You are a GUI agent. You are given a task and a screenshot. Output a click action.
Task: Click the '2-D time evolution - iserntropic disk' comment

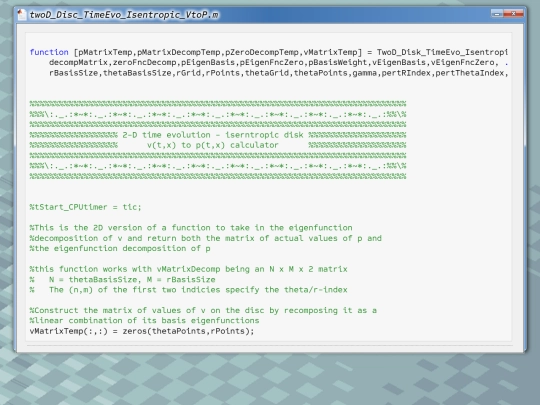point(213,135)
